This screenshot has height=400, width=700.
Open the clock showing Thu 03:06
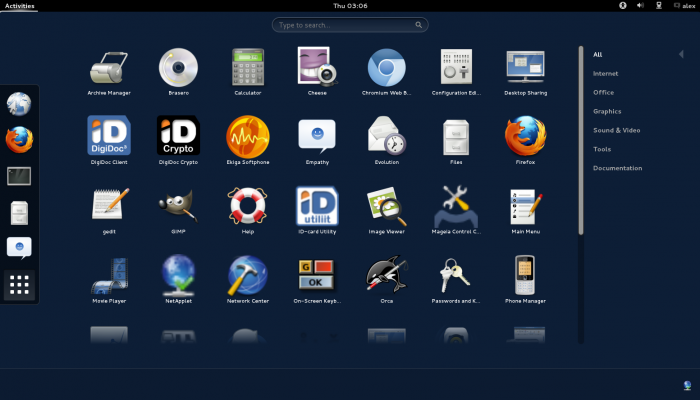[350, 6]
